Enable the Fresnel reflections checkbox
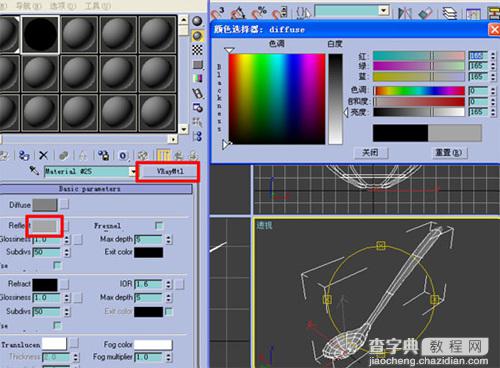 (x=159, y=226)
